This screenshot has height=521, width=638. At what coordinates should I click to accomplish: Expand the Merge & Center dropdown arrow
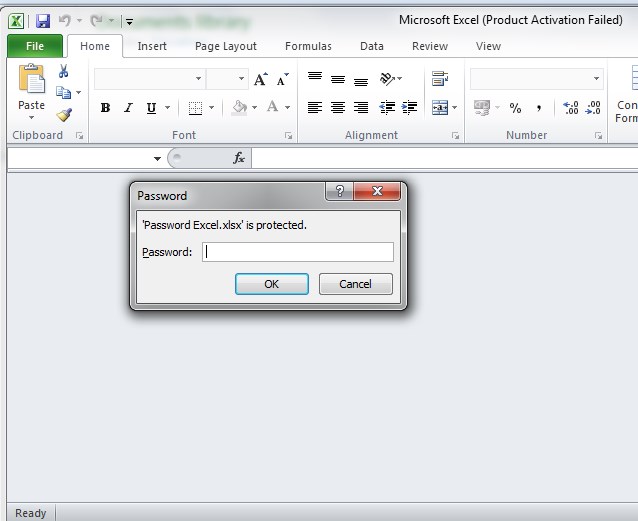coord(455,108)
